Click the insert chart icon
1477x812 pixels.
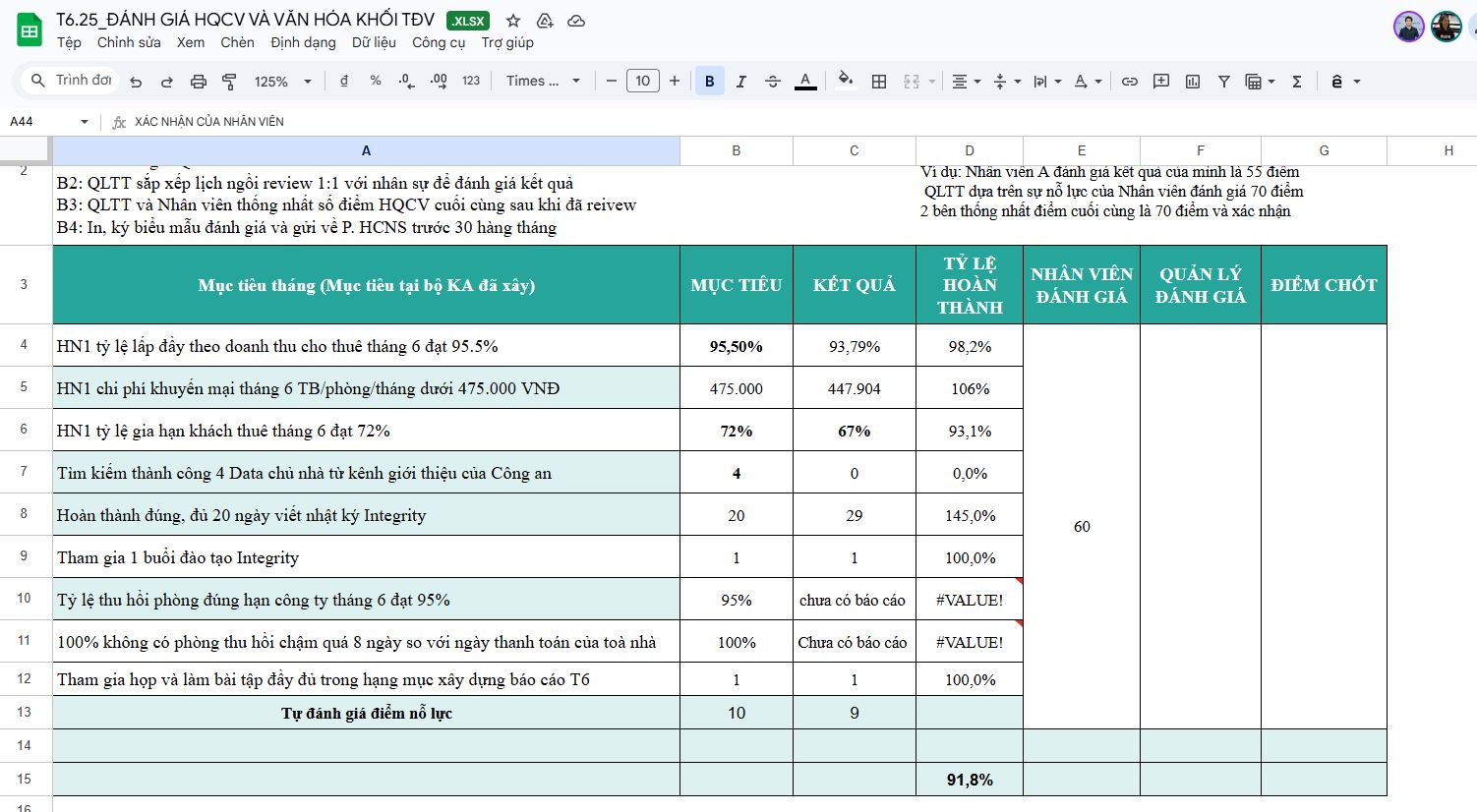click(1193, 82)
